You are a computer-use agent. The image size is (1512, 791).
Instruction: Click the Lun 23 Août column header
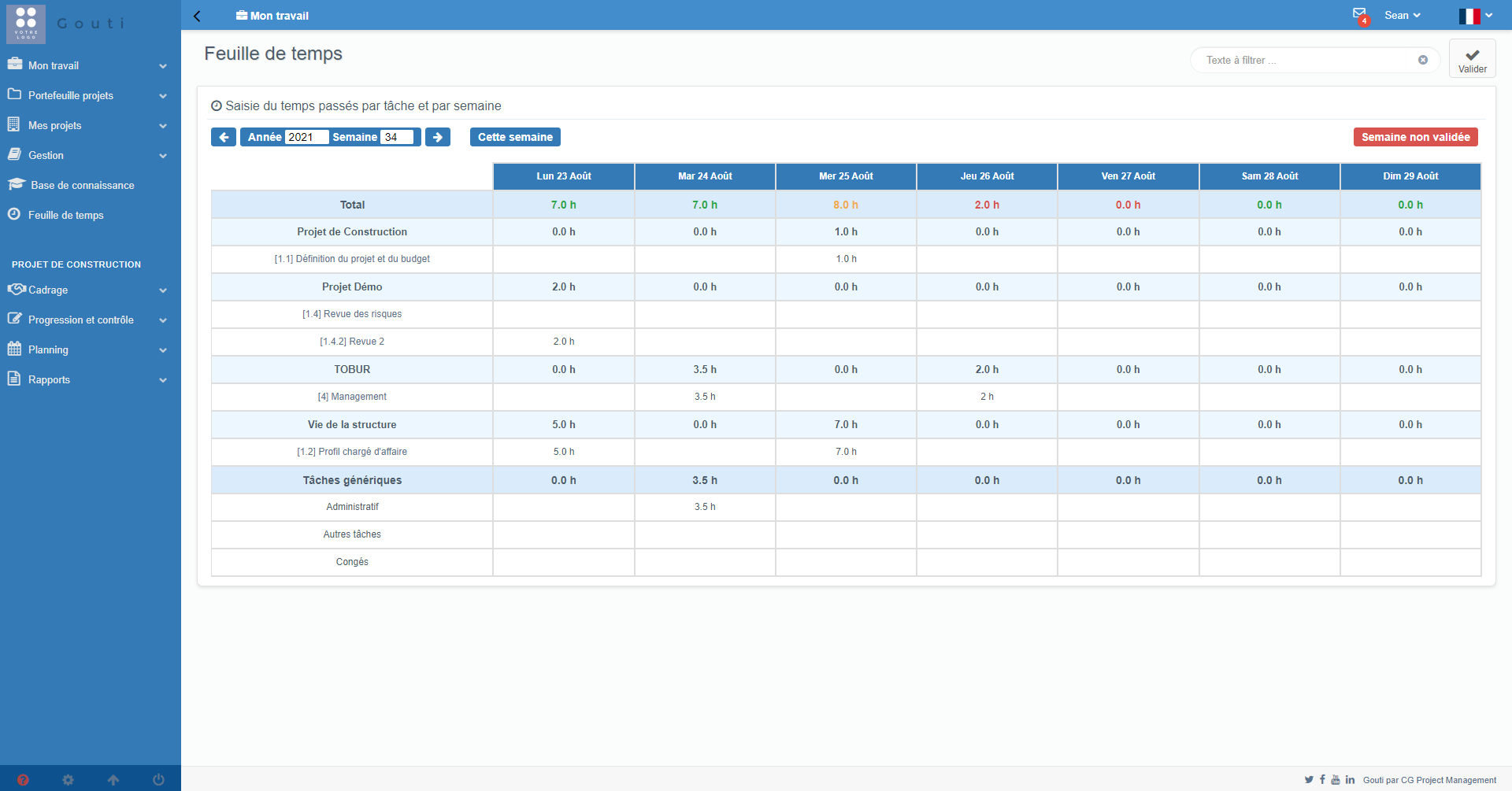(x=564, y=176)
